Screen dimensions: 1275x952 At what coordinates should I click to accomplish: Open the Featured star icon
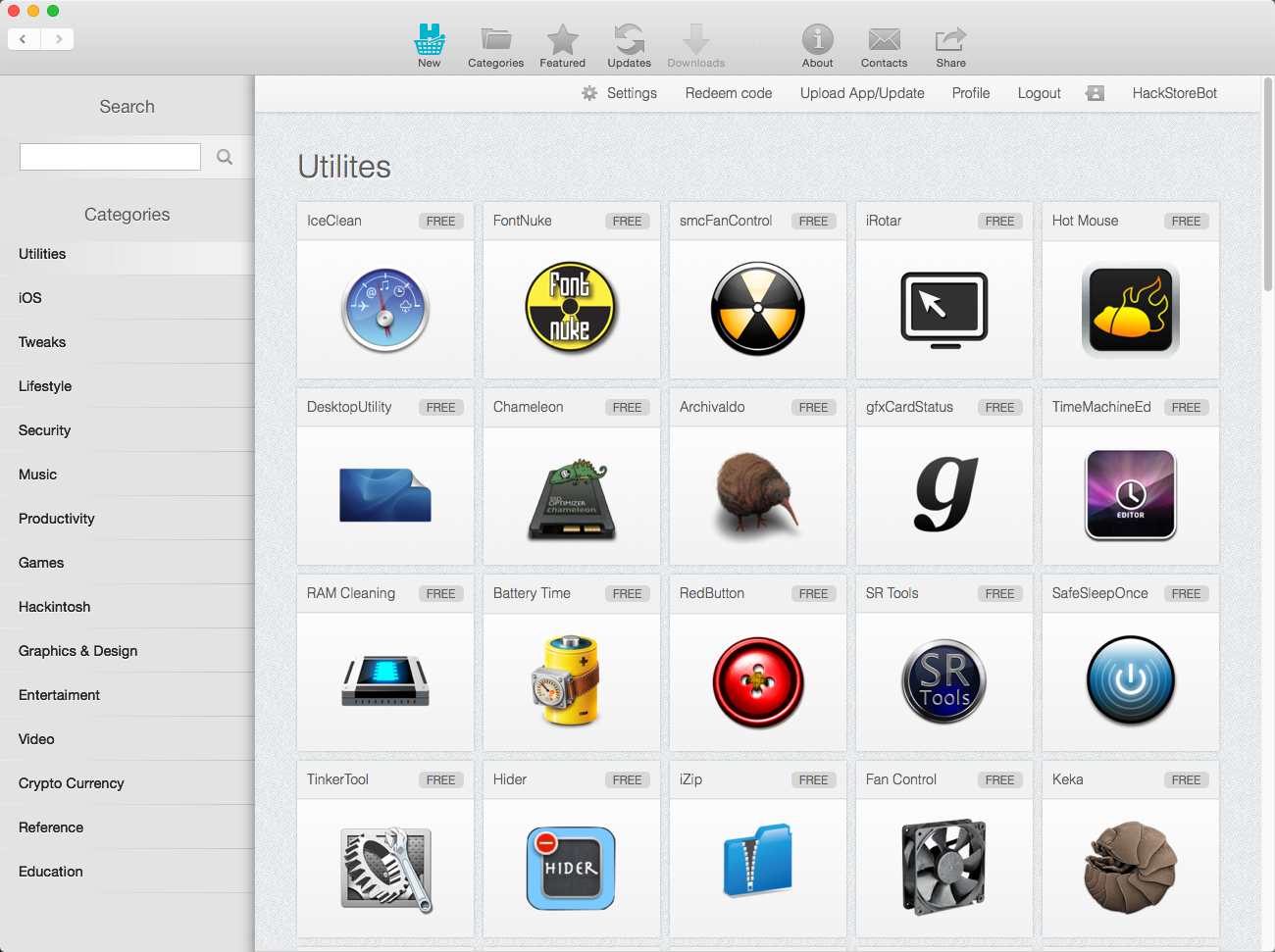coord(563,39)
